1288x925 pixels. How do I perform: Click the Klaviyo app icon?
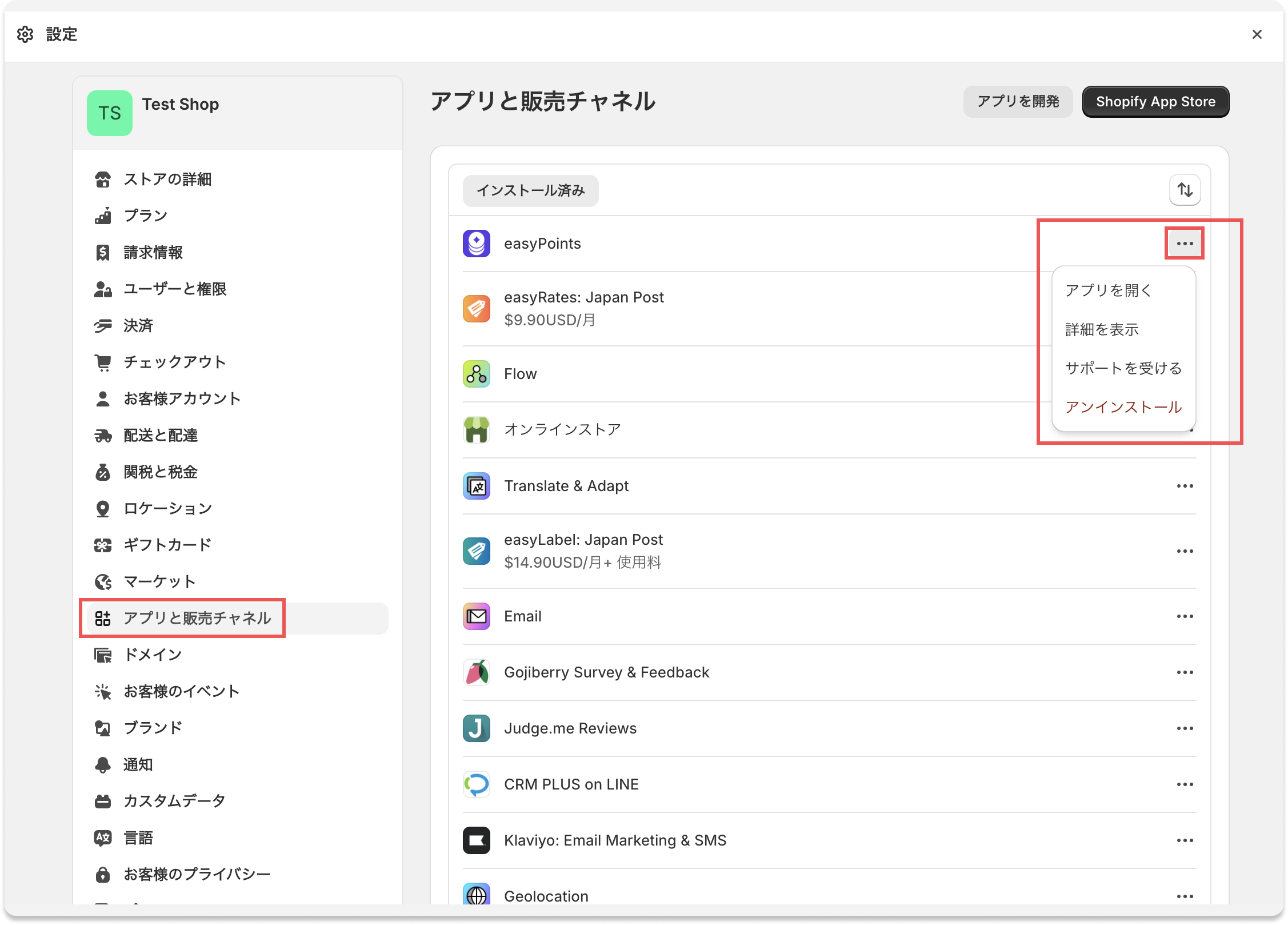pyautogui.click(x=476, y=840)
